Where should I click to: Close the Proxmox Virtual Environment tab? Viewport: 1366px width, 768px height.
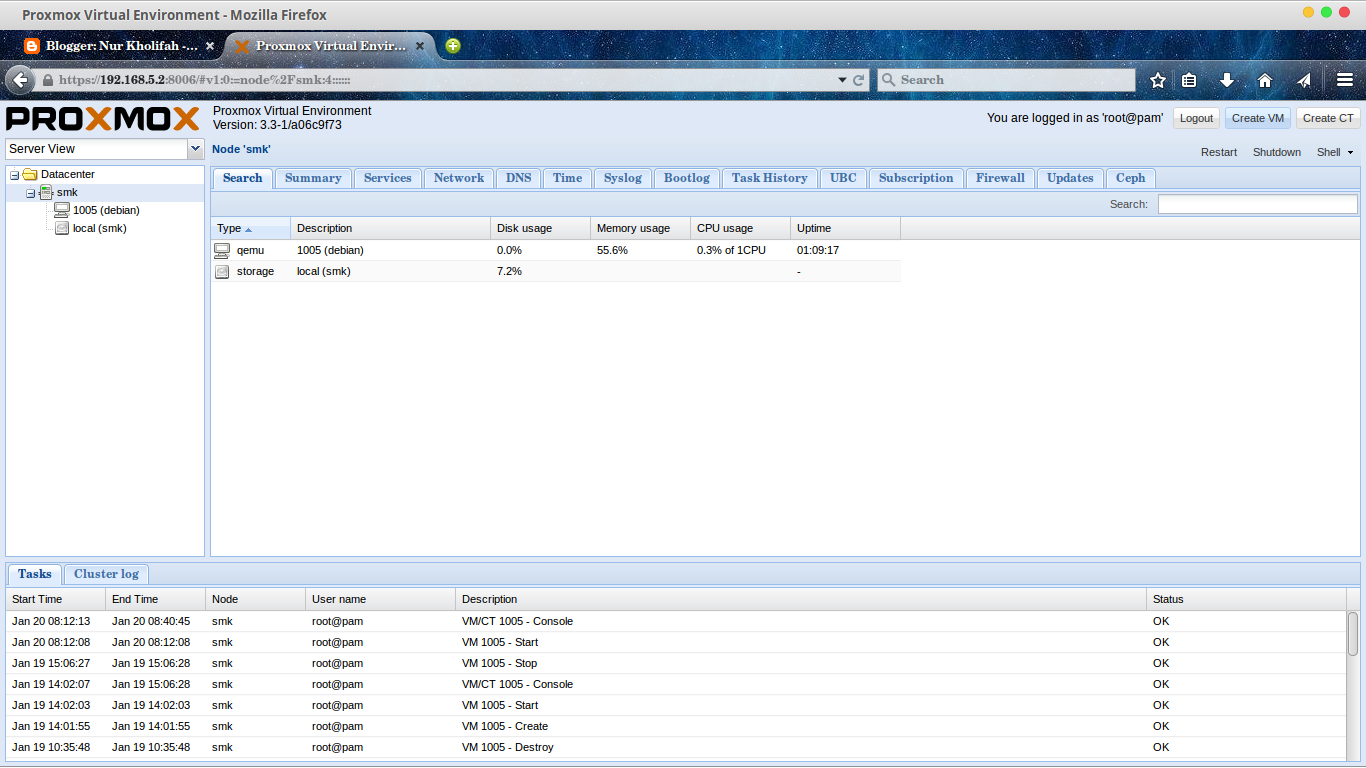tap(420, 46)
